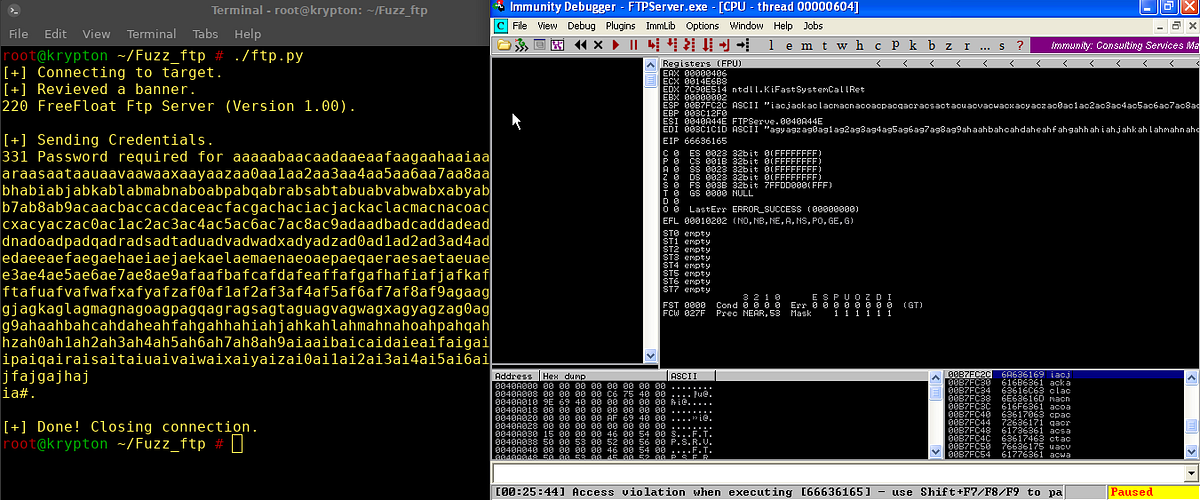Open the Plugins menu
Image resolution: width=1200 pixels, height=500 pixels.
(x=621, y=25)
